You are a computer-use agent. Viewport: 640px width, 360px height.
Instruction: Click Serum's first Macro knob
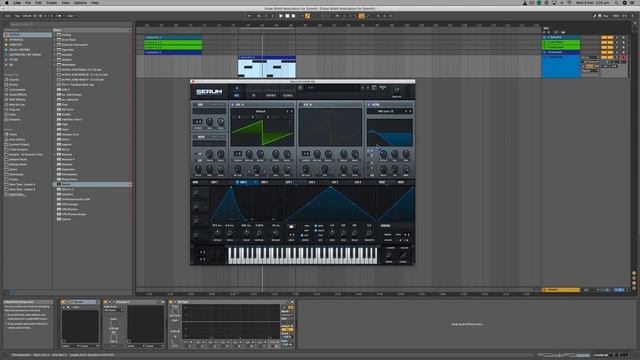pos(196,193)
